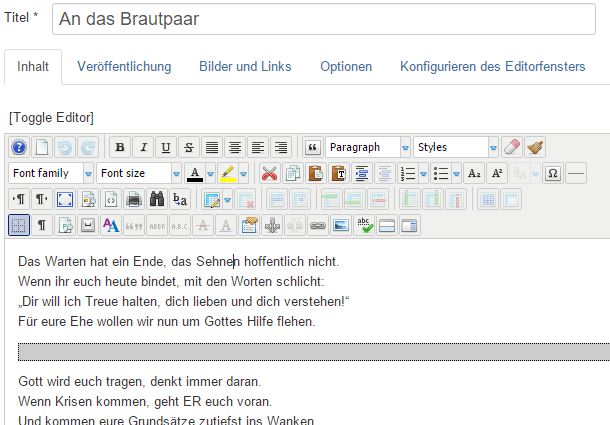
Task: Open Konfigurieren des Editorfensters tab
Action: pyautogui.click(x=493, y=67)
